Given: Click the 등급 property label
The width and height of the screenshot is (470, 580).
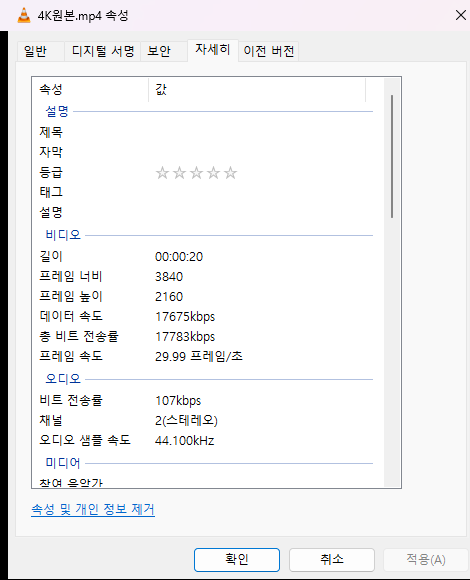Looking at the screenshot, I should [x=51, y=172].
